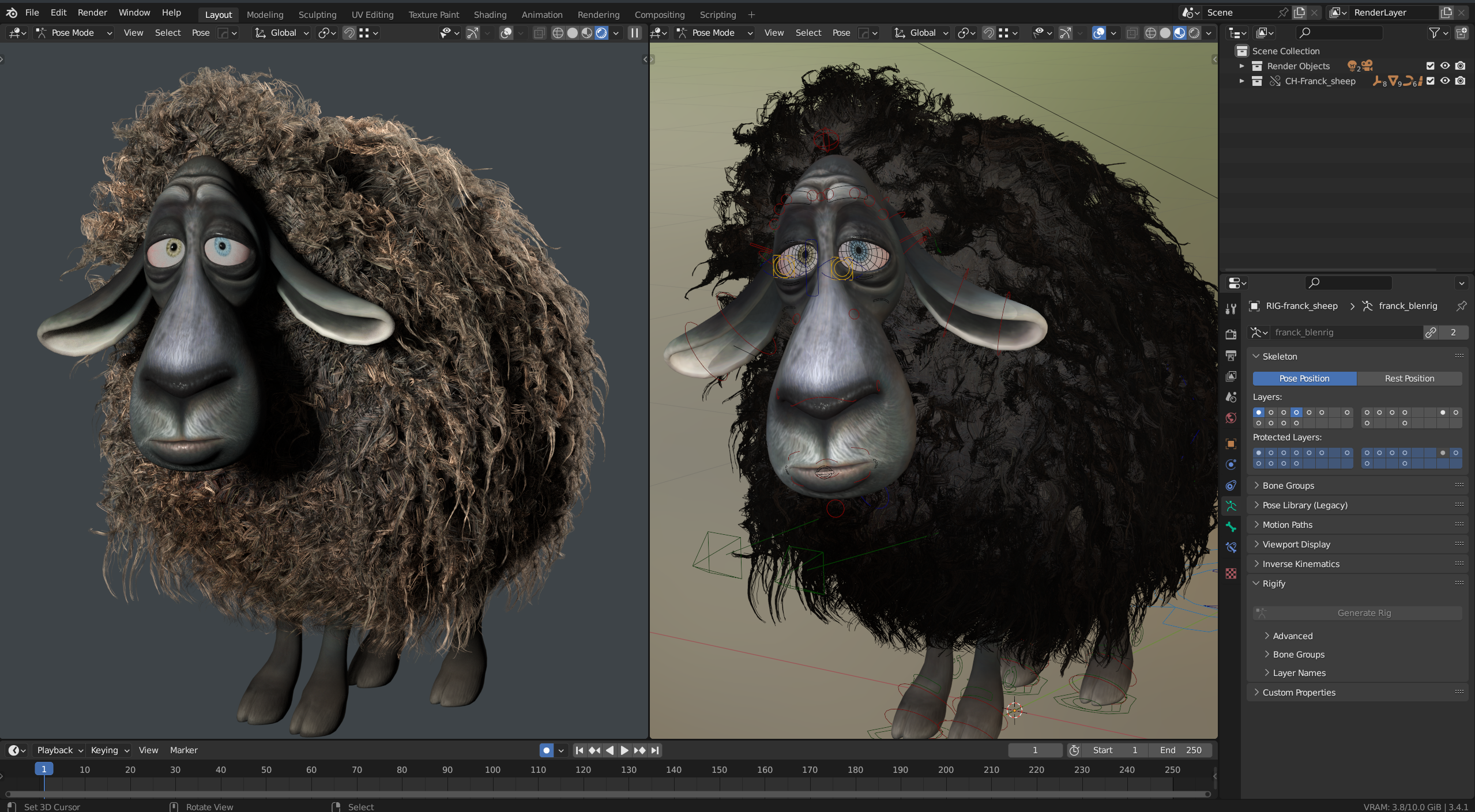Open the Bone Constraints properties tab
1475x812 pixels.
(x=1231, y=547)
